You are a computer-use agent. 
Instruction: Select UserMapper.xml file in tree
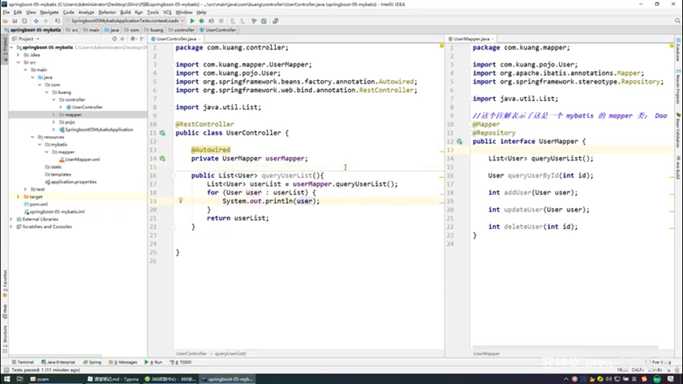coord(79,159)
